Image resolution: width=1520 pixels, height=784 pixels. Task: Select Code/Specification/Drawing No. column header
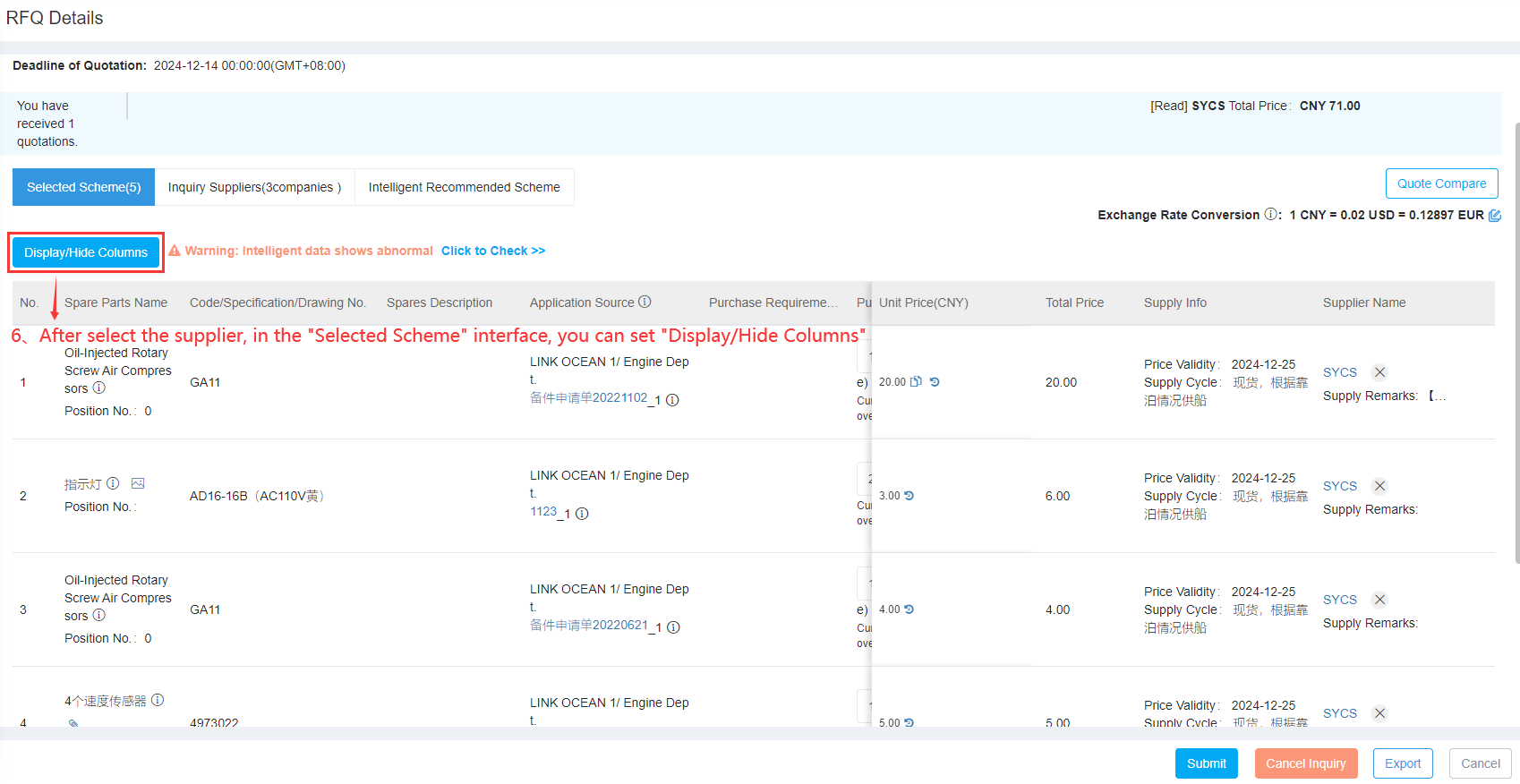click(278, 303)
